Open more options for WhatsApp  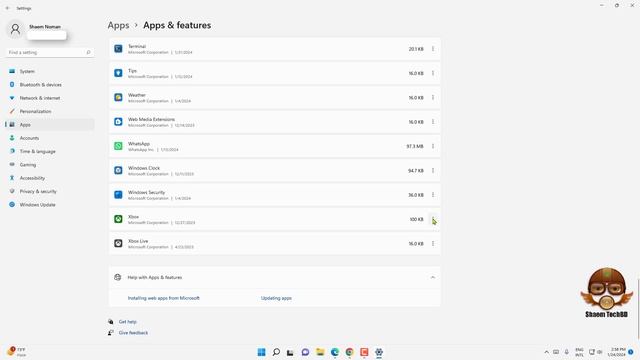tap(433, 146)
